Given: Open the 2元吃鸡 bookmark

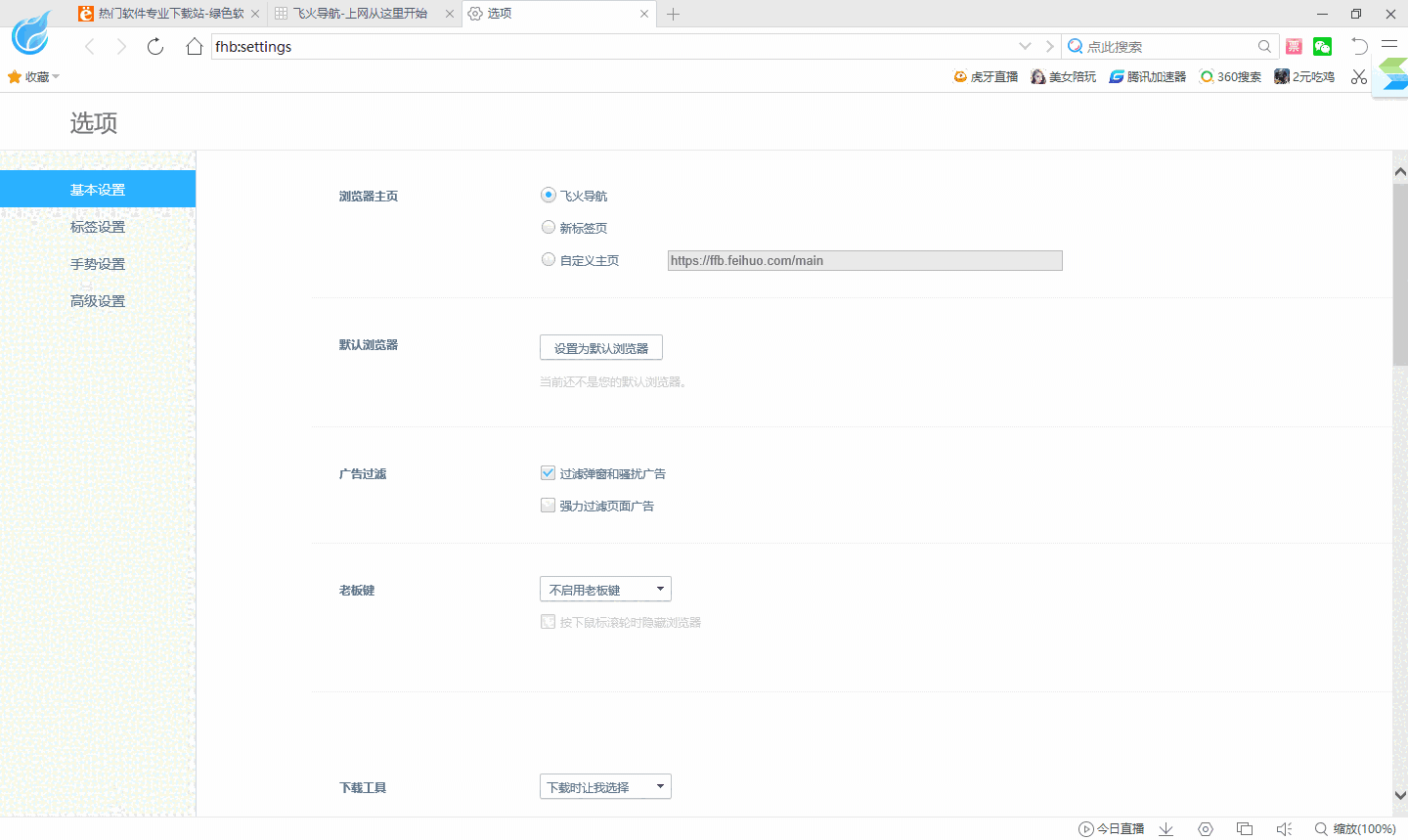Looking at the screenshot, I should click(x=1304, y=76).
